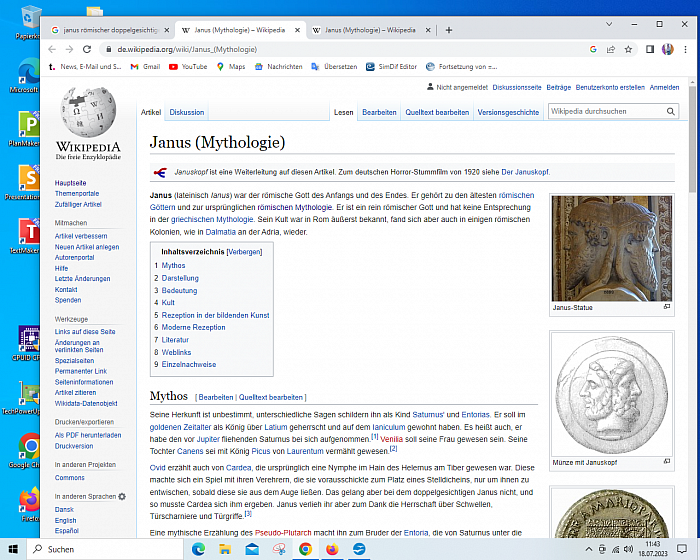700x560 pixels.
Task: Open the Janus-Statue photo thumbnail
Action: tap(612, 248)
